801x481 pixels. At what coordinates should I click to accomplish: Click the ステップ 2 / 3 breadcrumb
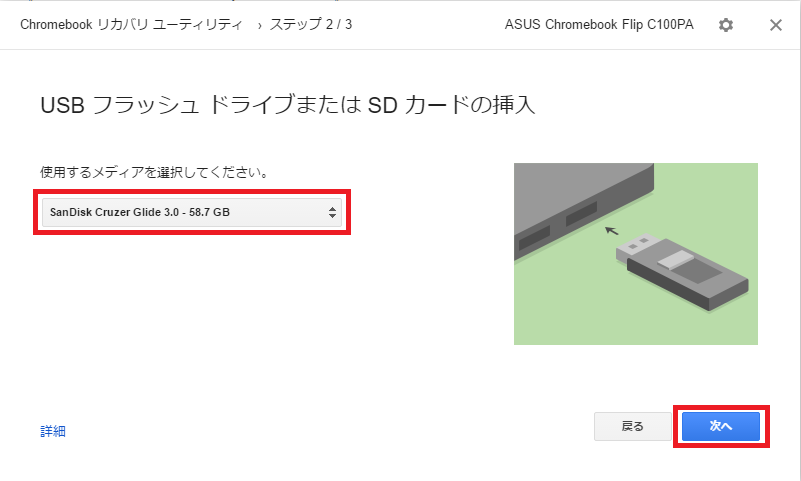[311, 25]
